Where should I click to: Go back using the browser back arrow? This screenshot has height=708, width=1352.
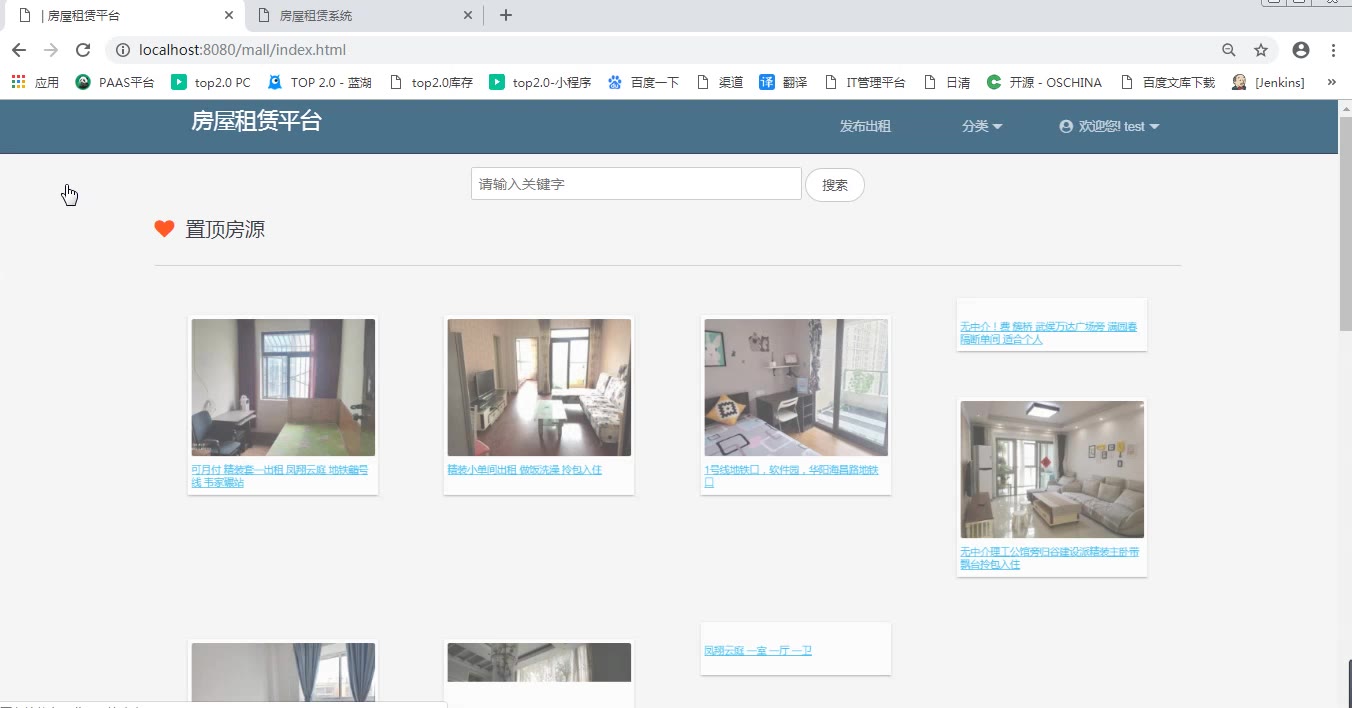point(19,50)
